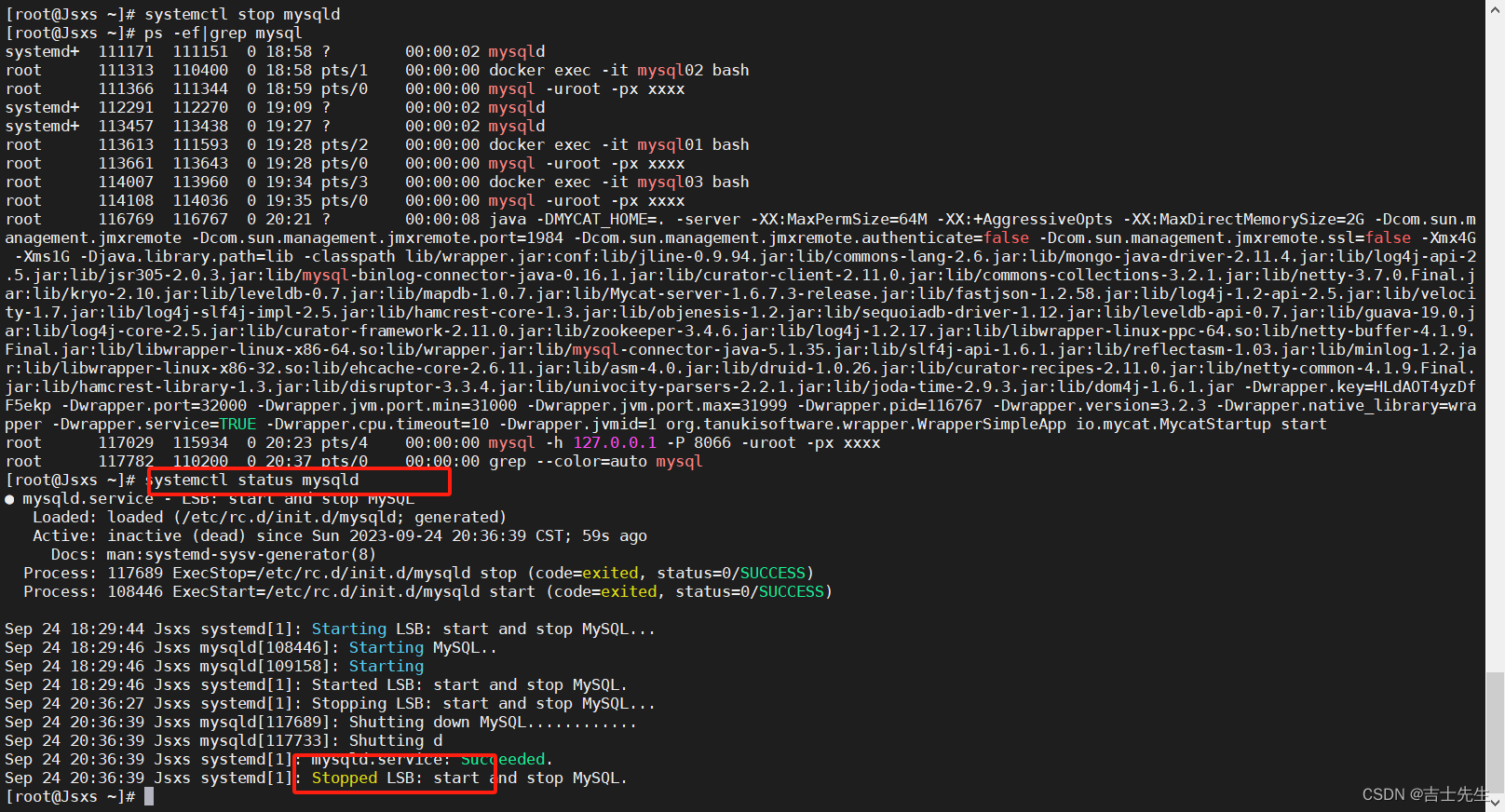Select PID 114108 in the process list
Image resolution: width=1505 pixels, height=812 pixels.
(x=126, y=200)
